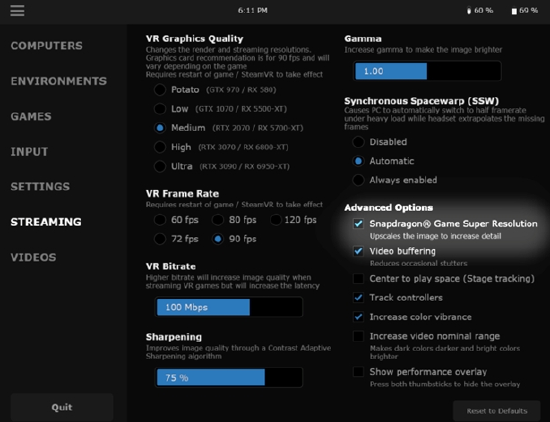Click the Synchronous Spacewarp (SSW) heading
The width and height of the screenshot is (550, 422).
(421, 101)
